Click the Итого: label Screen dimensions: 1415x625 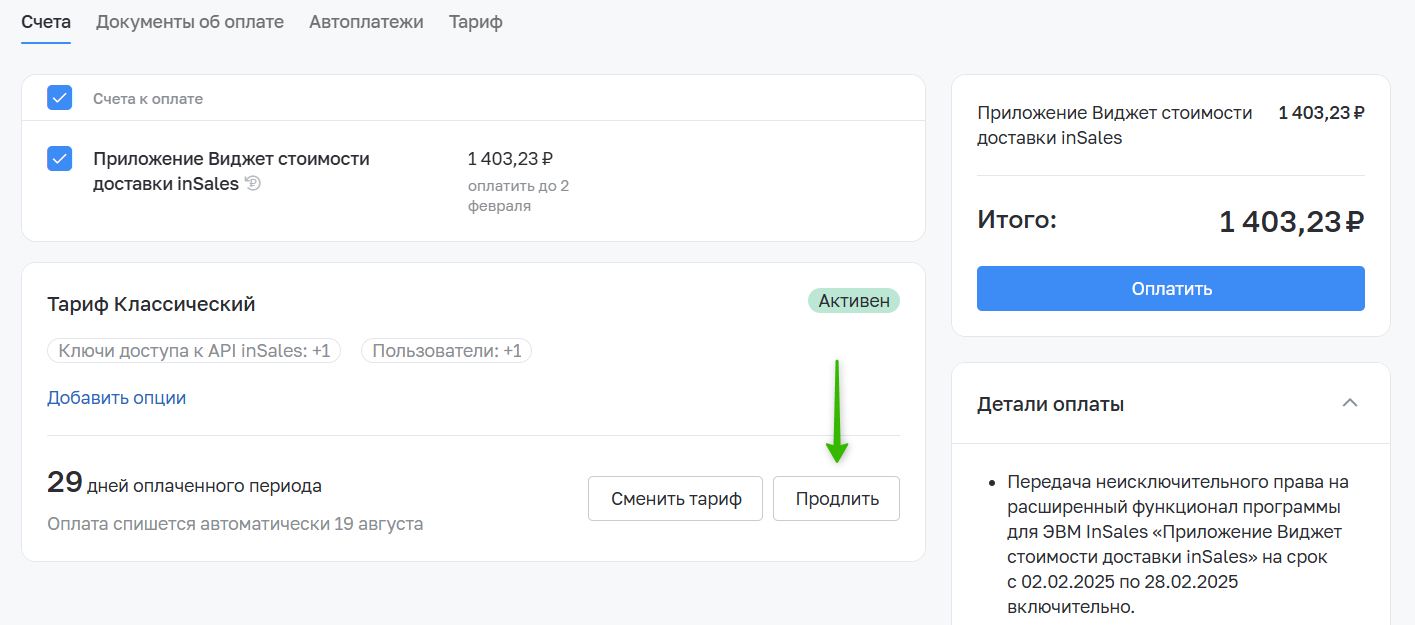[1017, 219]
